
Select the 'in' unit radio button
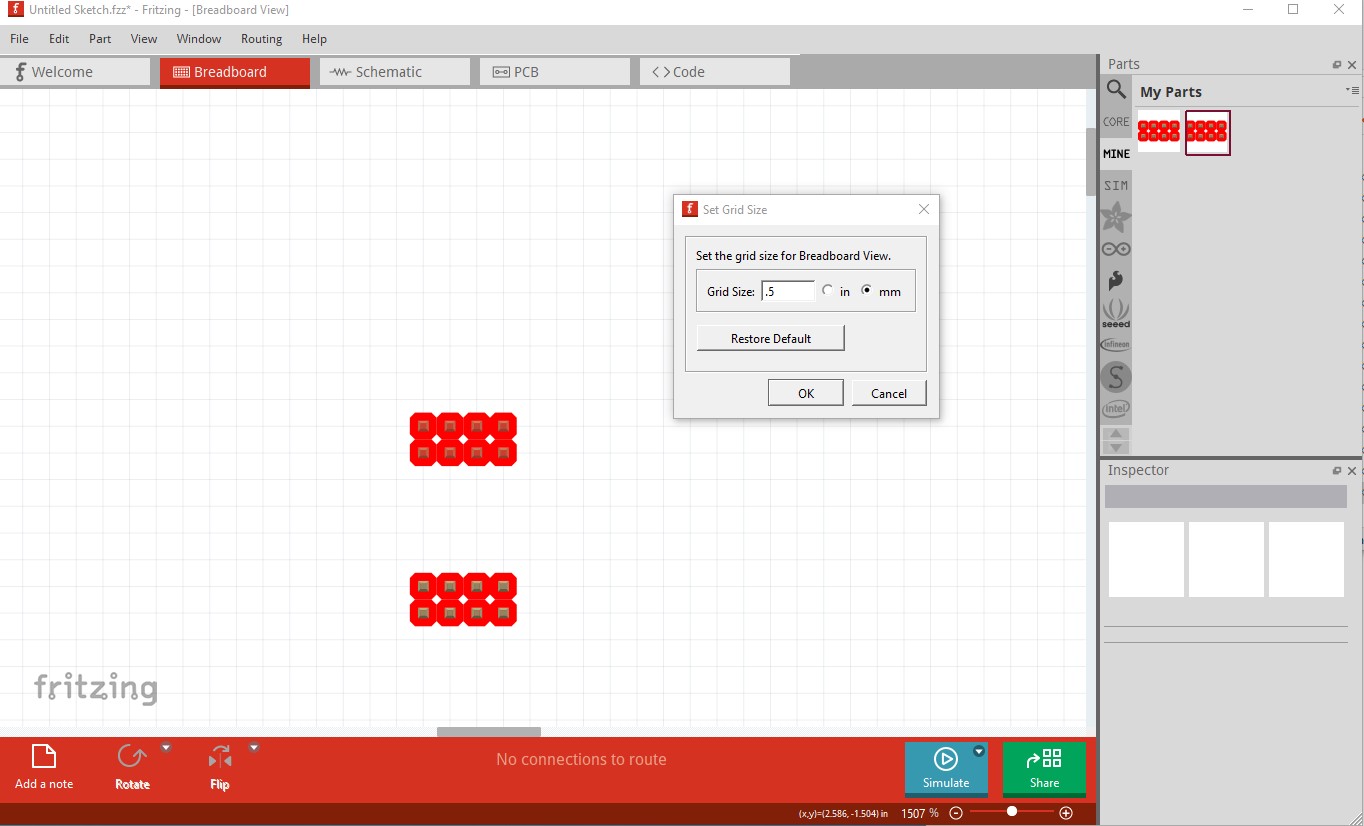(827, 291)
